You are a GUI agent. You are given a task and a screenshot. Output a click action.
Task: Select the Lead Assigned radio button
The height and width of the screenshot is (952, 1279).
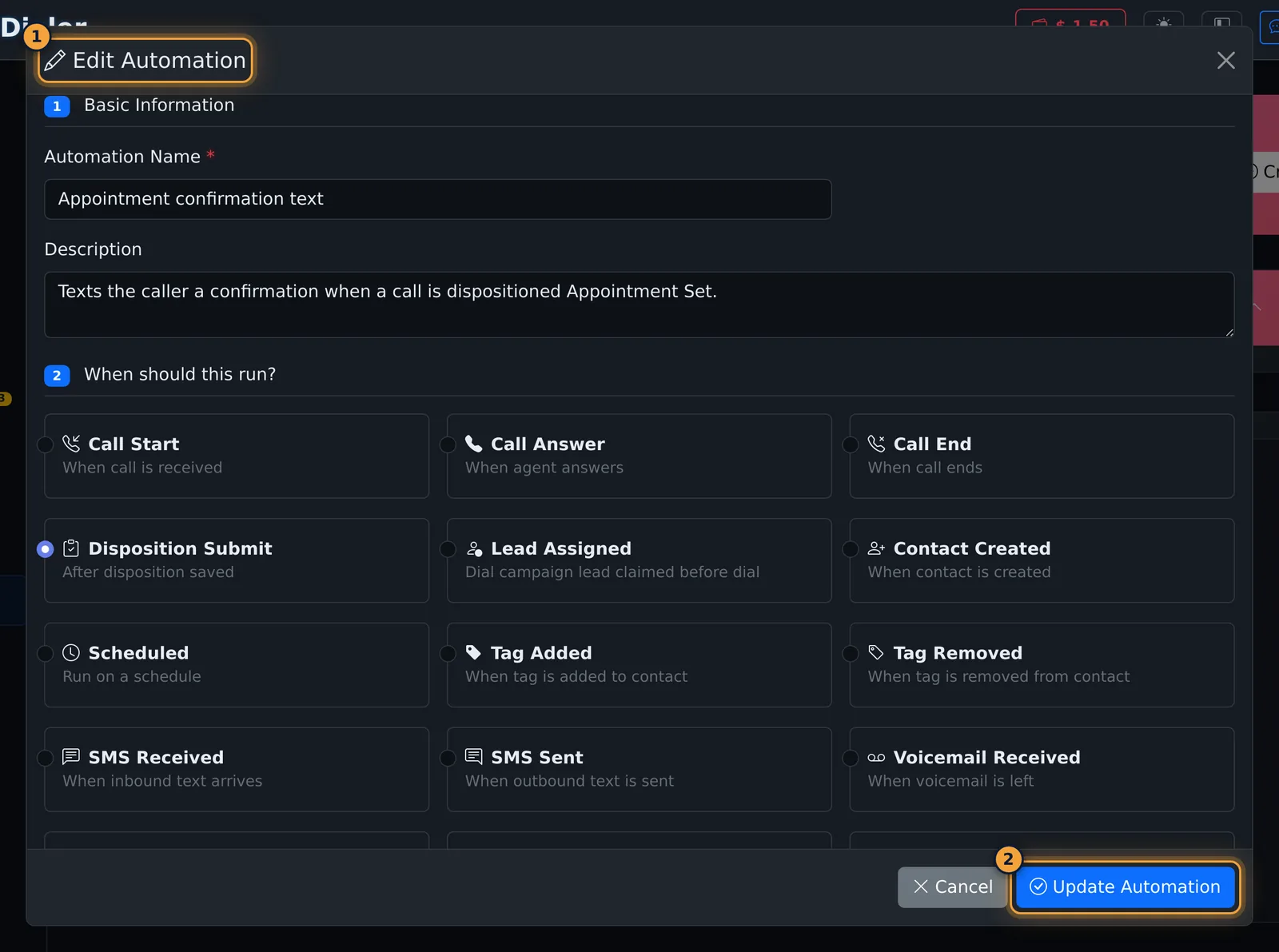(x=448, y=549)
